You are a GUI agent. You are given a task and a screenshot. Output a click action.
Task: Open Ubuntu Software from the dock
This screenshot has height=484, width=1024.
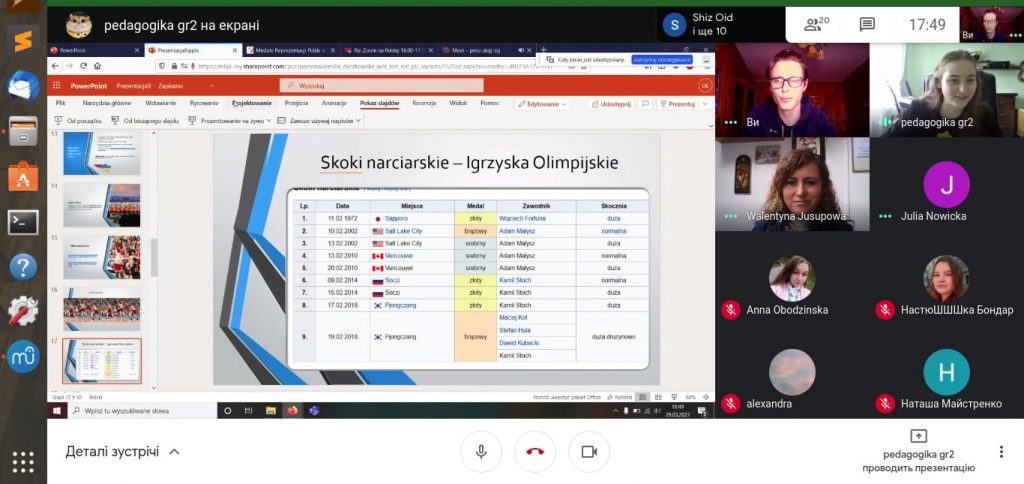[x=22, y=176]
